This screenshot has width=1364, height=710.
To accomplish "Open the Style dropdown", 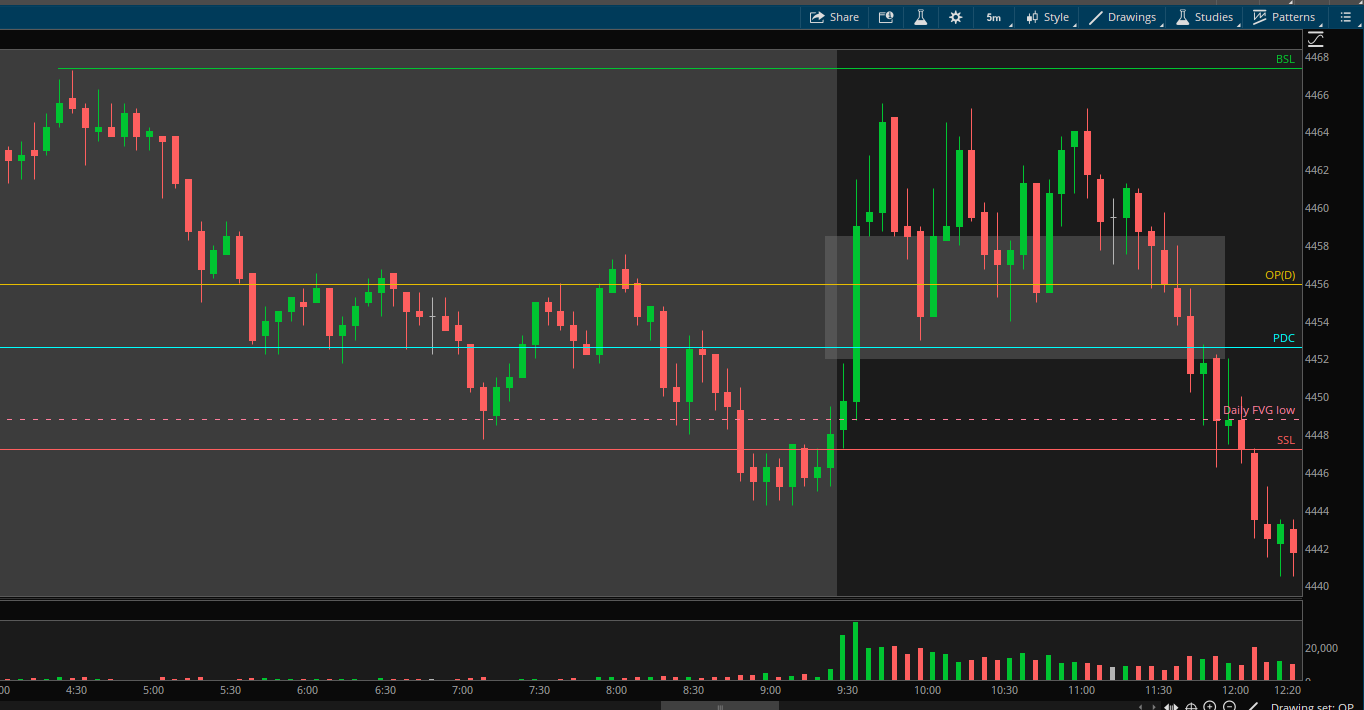I will pyautogui.click(x=1048, y=17).
